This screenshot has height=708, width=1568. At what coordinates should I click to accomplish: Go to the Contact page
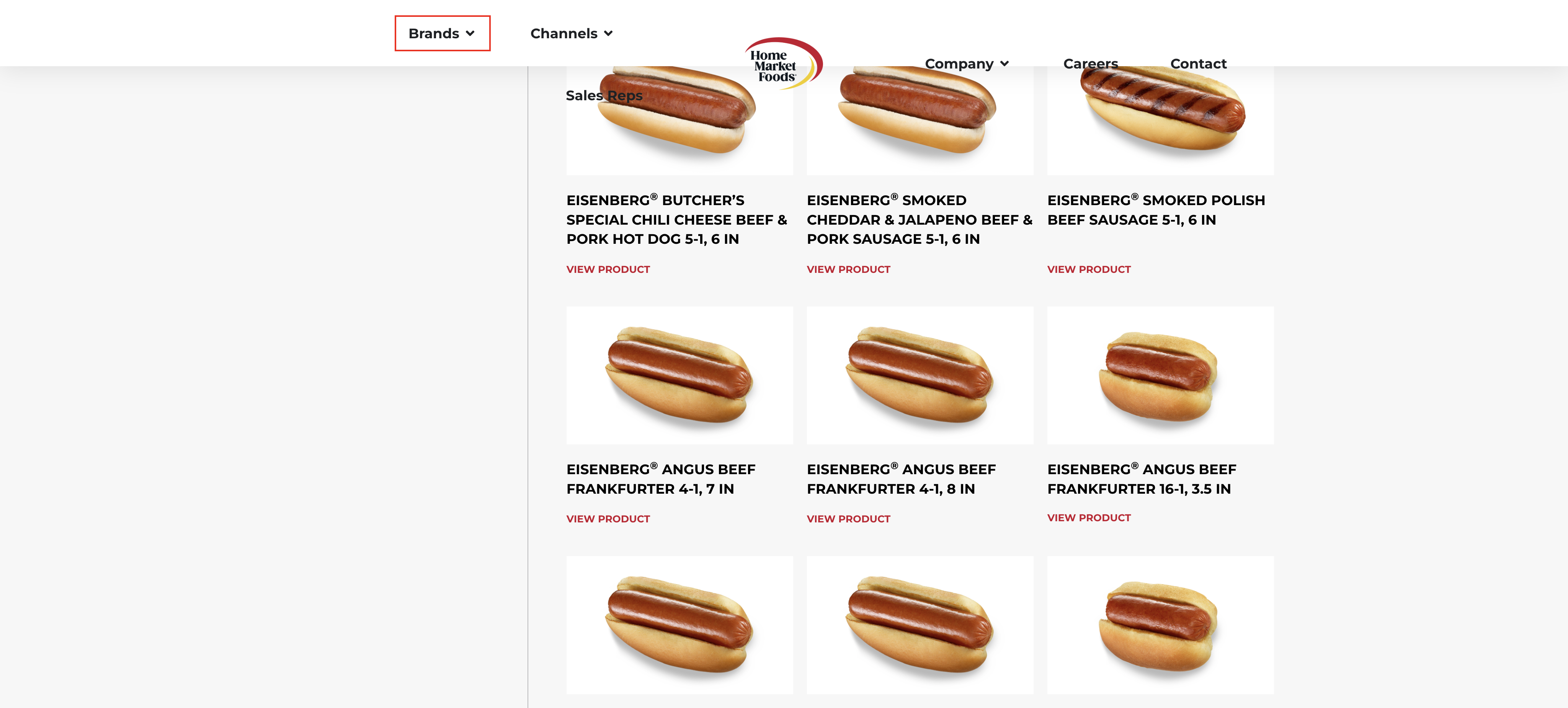tap(1198, 64)
